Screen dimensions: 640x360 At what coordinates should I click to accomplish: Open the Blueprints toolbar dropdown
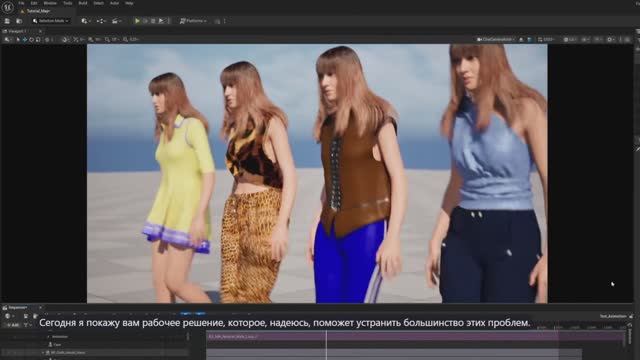click(x=101, y=21)
